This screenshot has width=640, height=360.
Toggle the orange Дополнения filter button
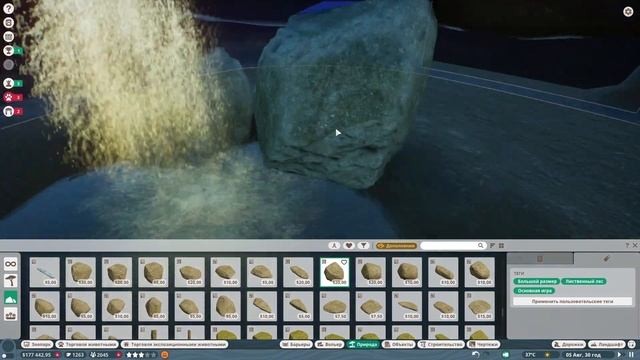[396, 246]
